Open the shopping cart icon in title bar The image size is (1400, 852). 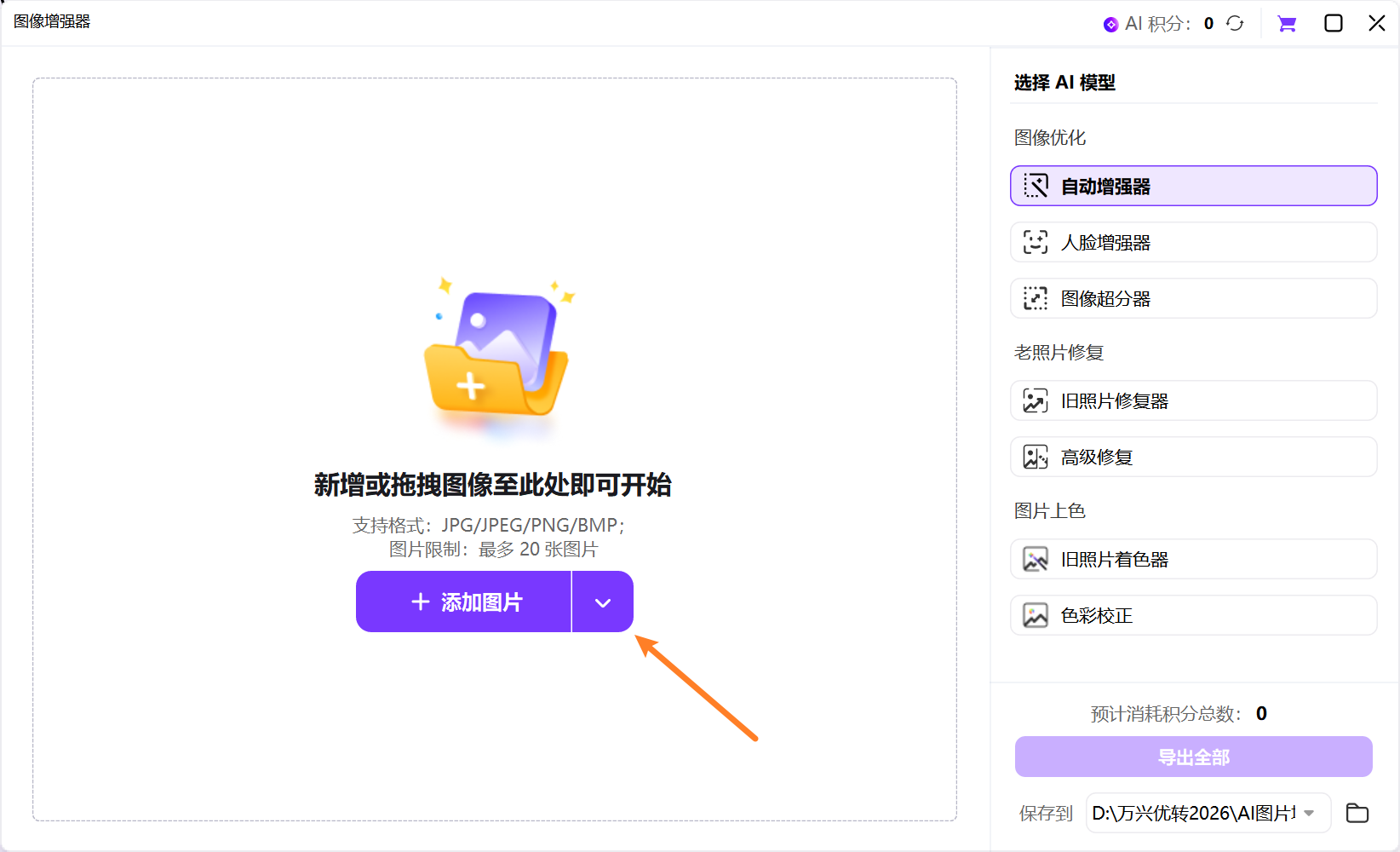pyautogui.click(x=1286, y=23)
